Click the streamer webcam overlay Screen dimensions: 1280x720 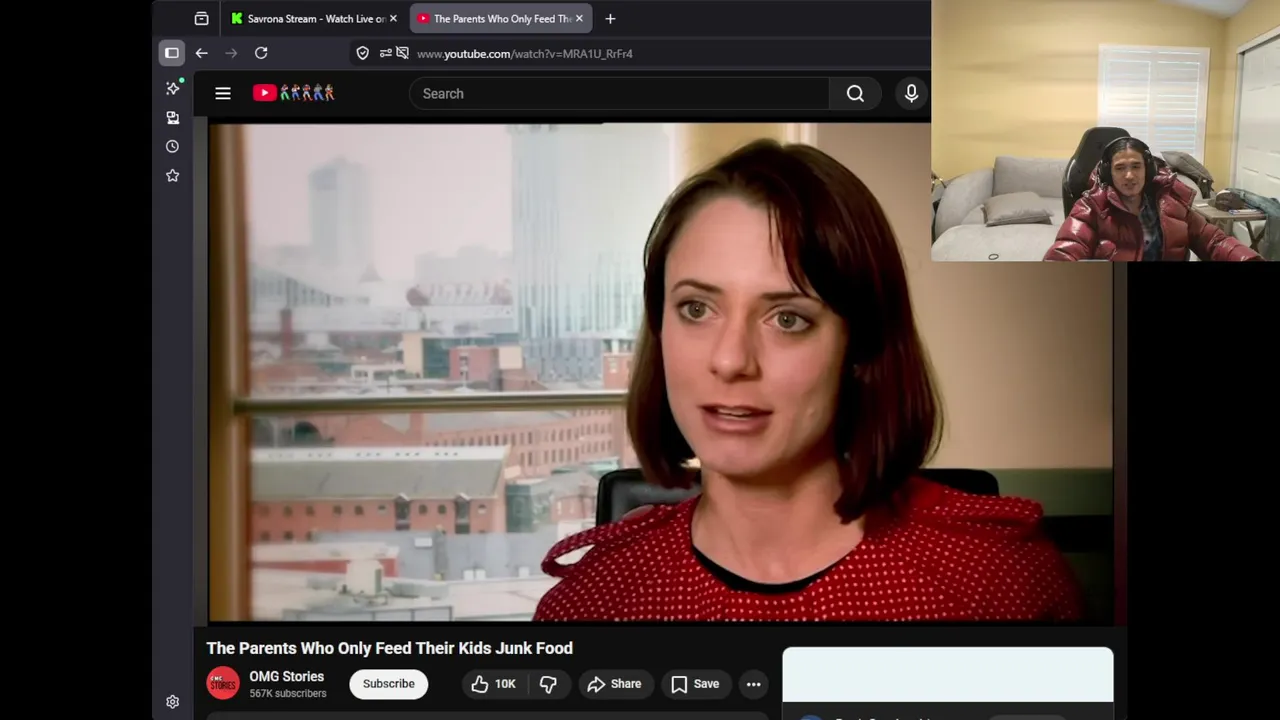point(1105,130)
